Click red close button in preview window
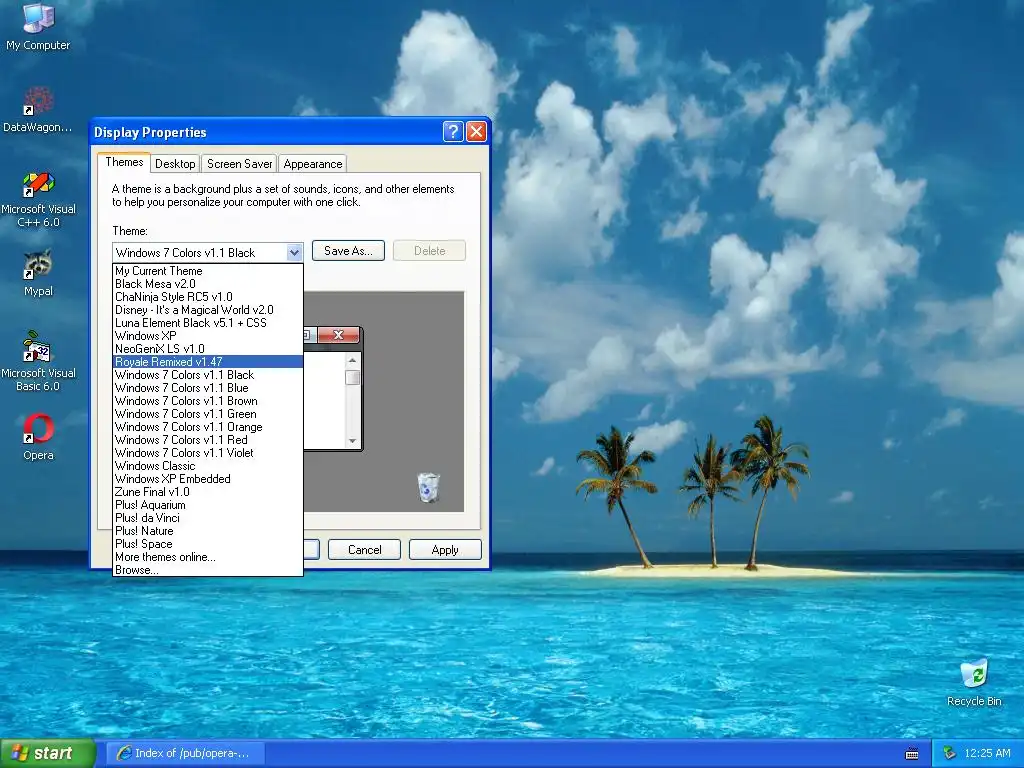 (x=338, y=335)
